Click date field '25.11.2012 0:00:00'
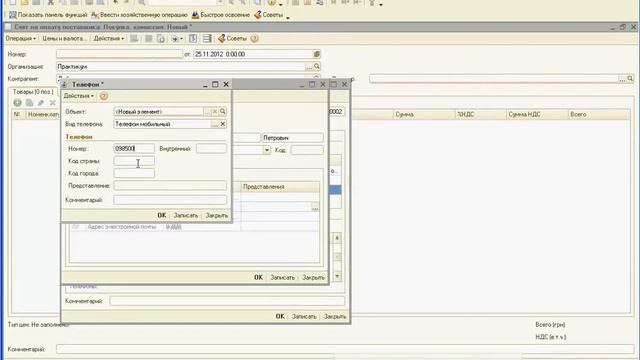The image size is (640, 360). (x=253, y=54)
